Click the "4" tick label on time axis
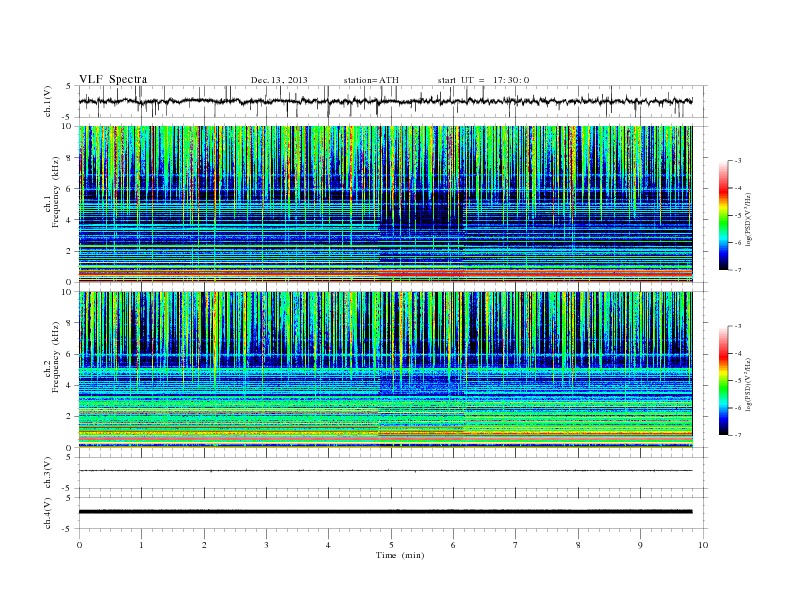The image size is (792, 612). [328, 545]
